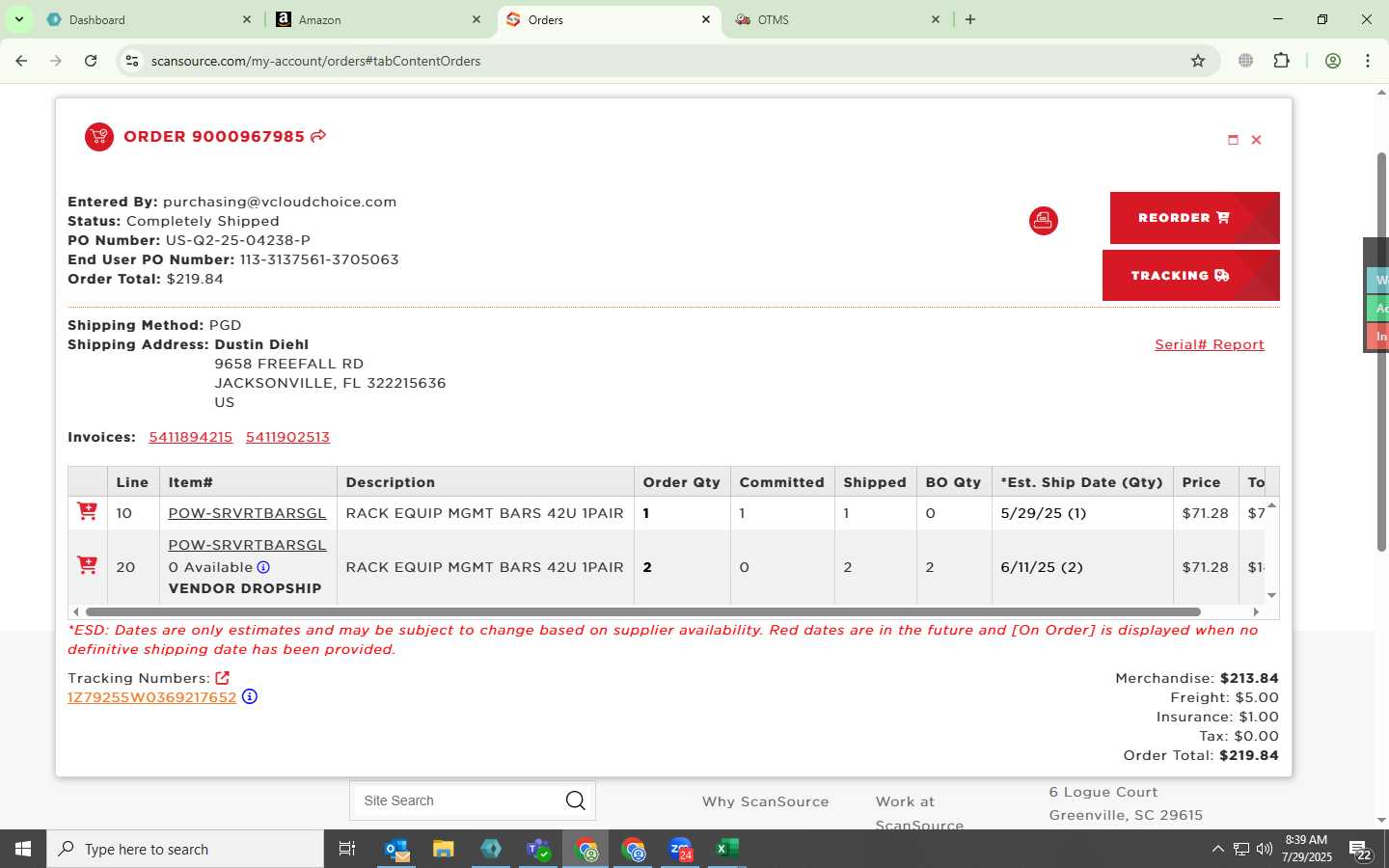The width and height of the screenshot is (1389, 868).
Task: Click the address bar URL
Action: [x=315, y=61]
